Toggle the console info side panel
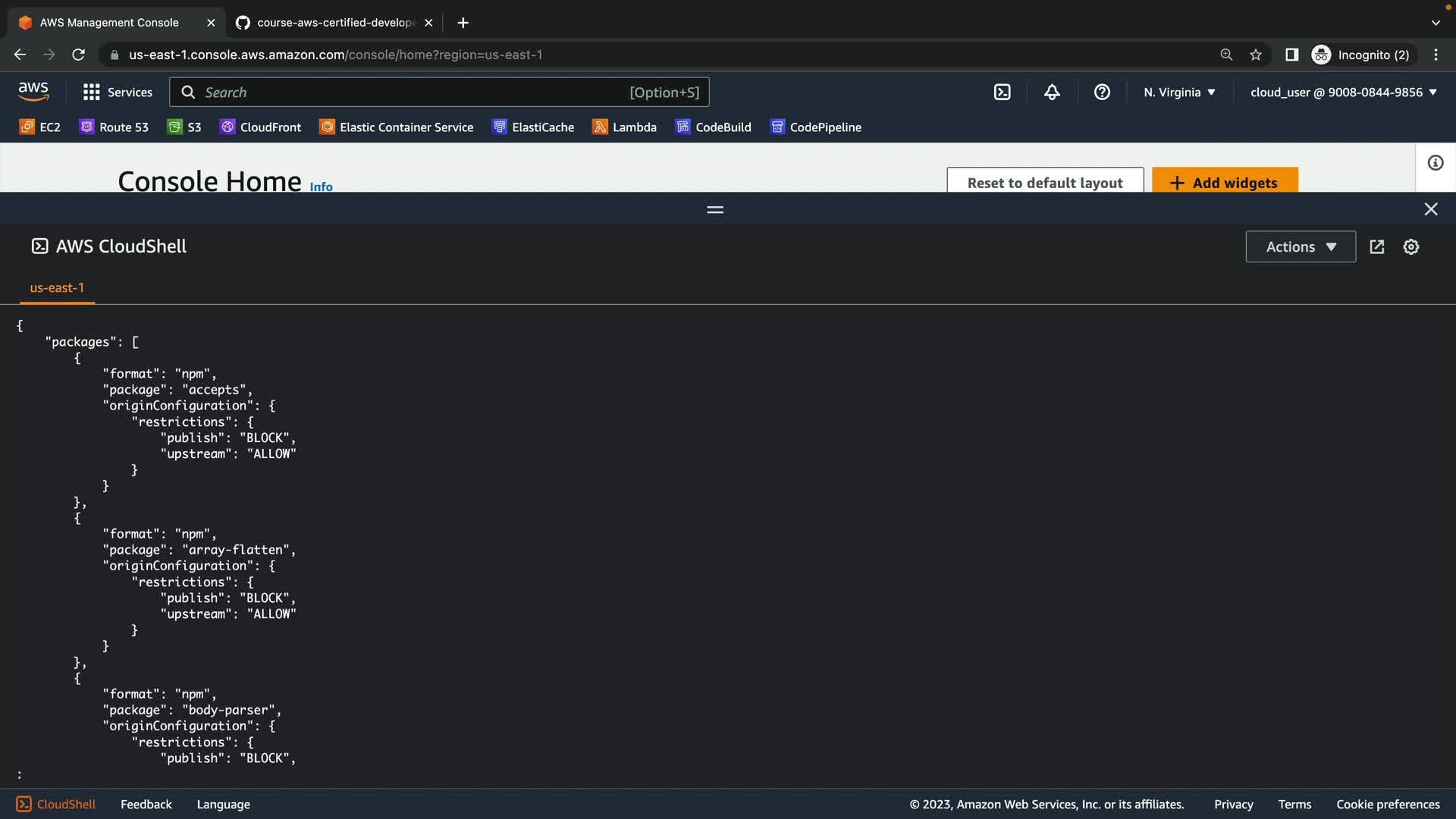This screenshot has width=1456, height=819. (x=1435, y=163)
